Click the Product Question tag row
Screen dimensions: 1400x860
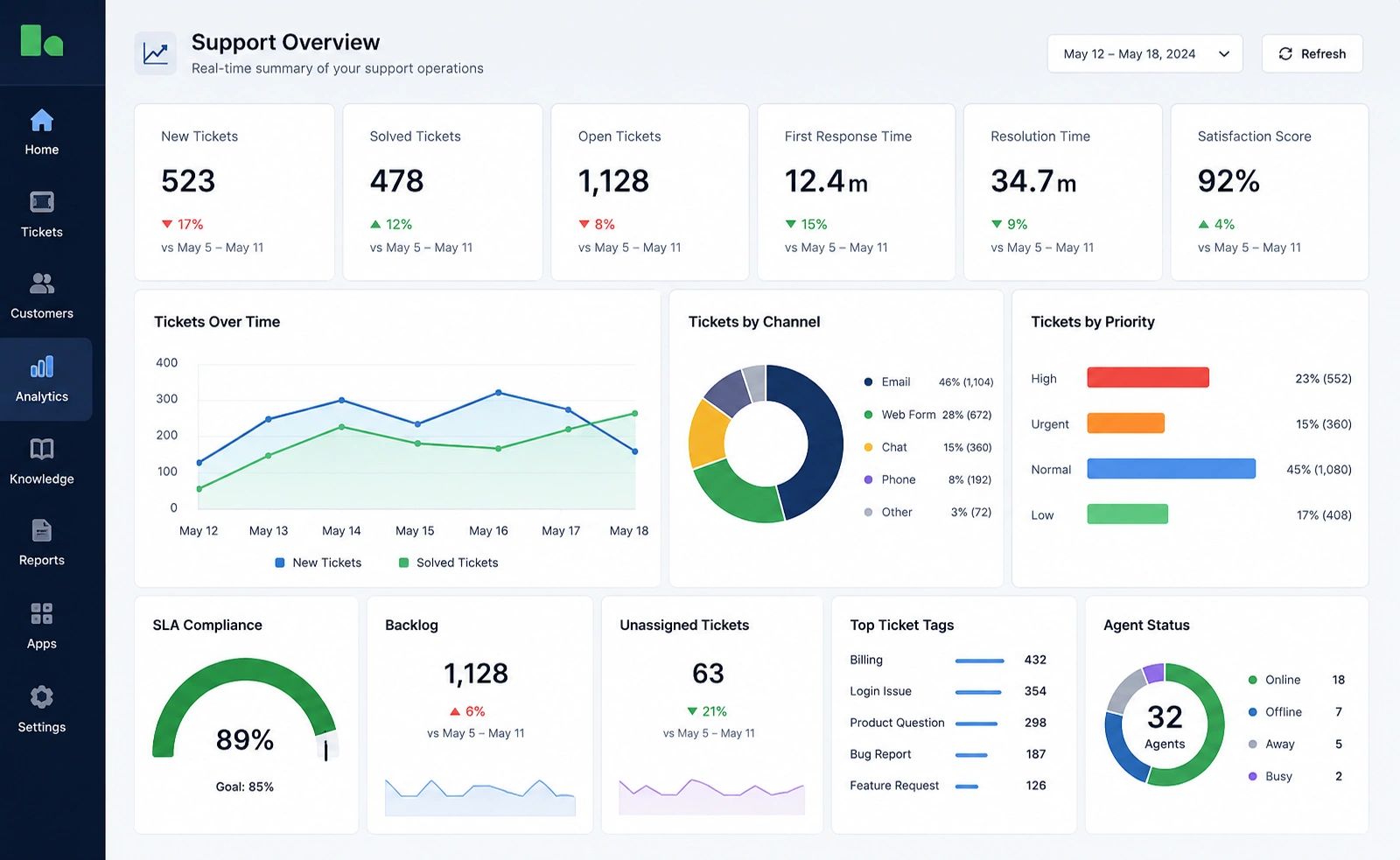(948, 723)
